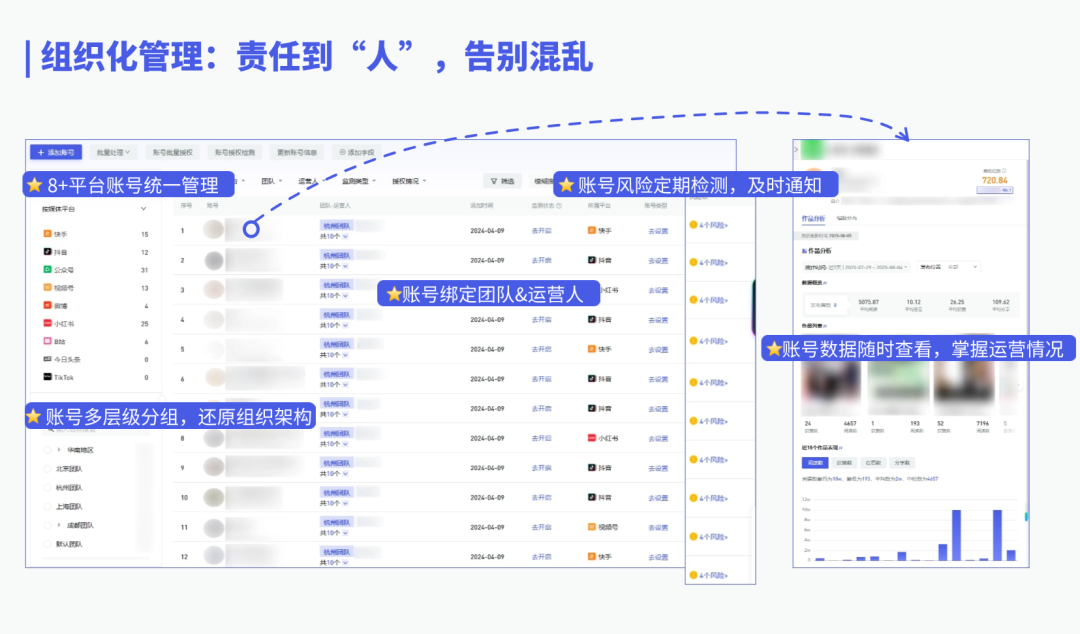The image size is (1080, 634).
Task: Click the tallest bar in the chart
Action: tap(956, 535)
